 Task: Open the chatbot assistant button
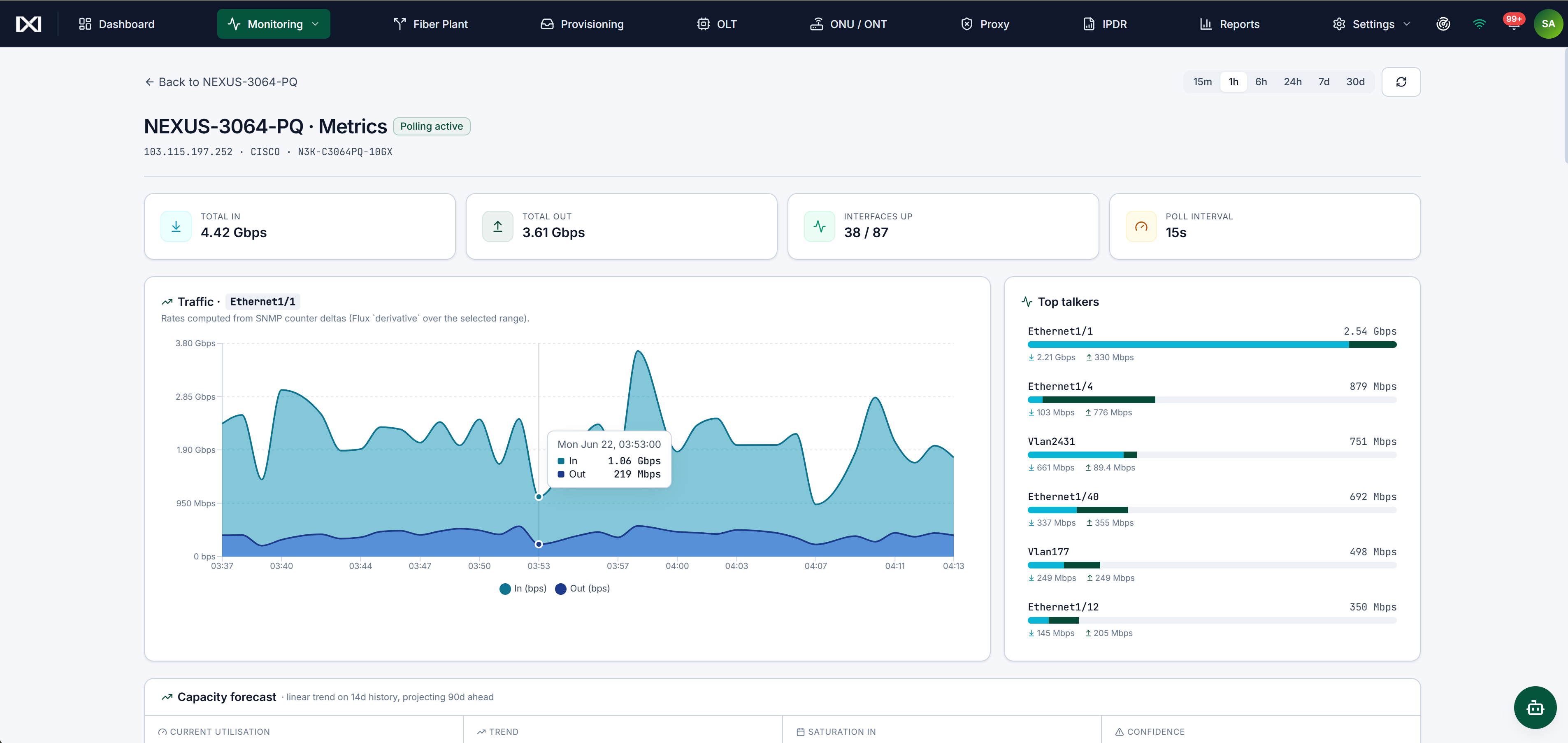click(x=1535, y=708)
